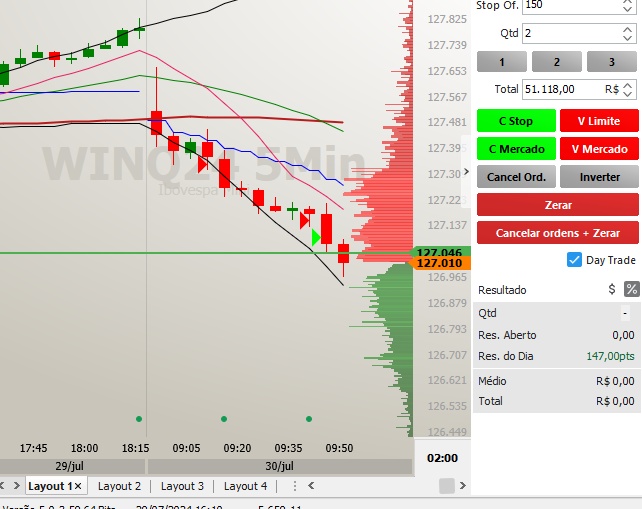Screen dimensions: 642x509
Task: Click the Res. do Dia value 147,00pts
Action: click(x=610, y=356)
